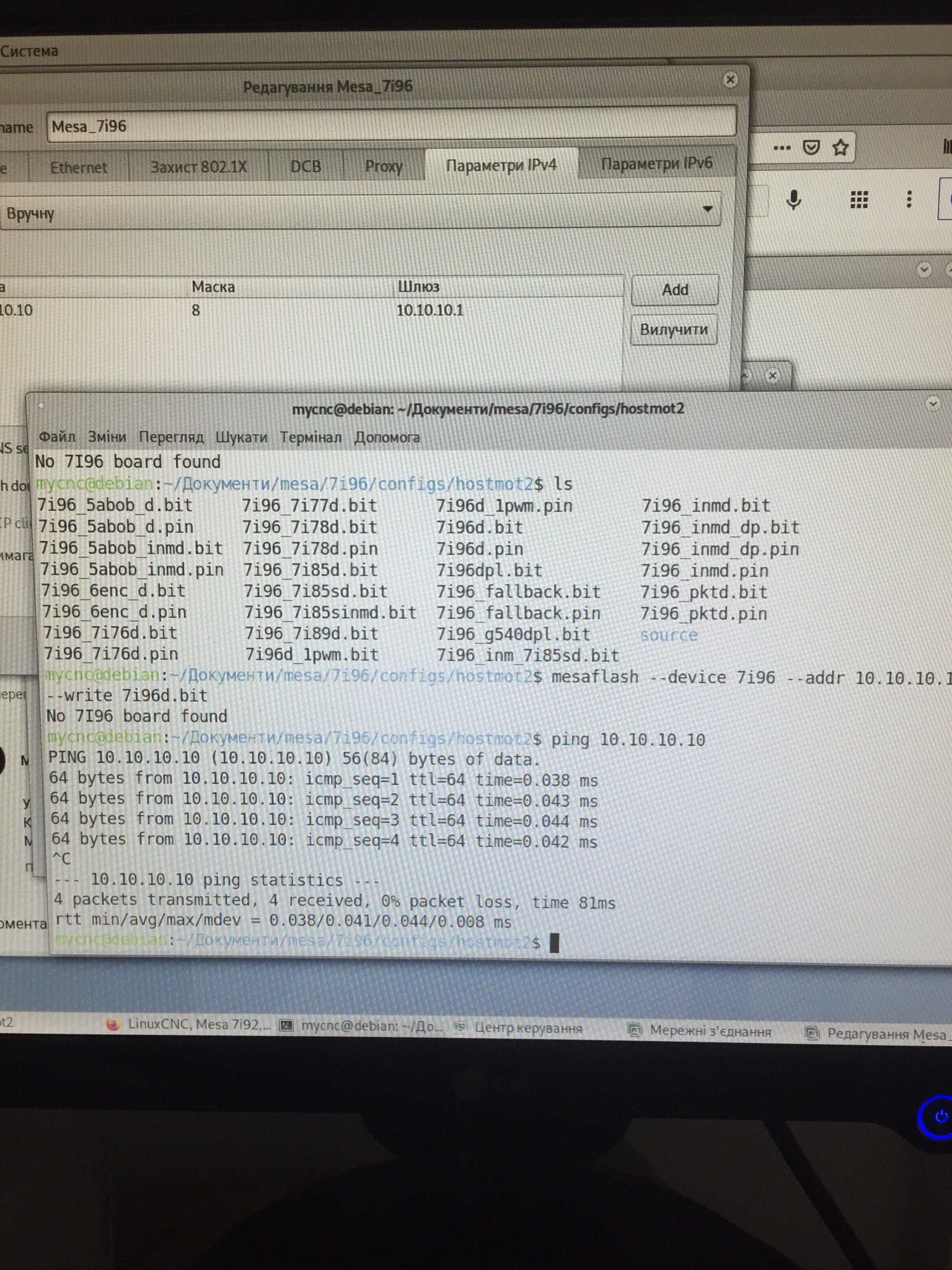Open terminal Термінал menu
Image resolution: width=952 pixels, height=1270 pixels.
(x=311, y=437)
